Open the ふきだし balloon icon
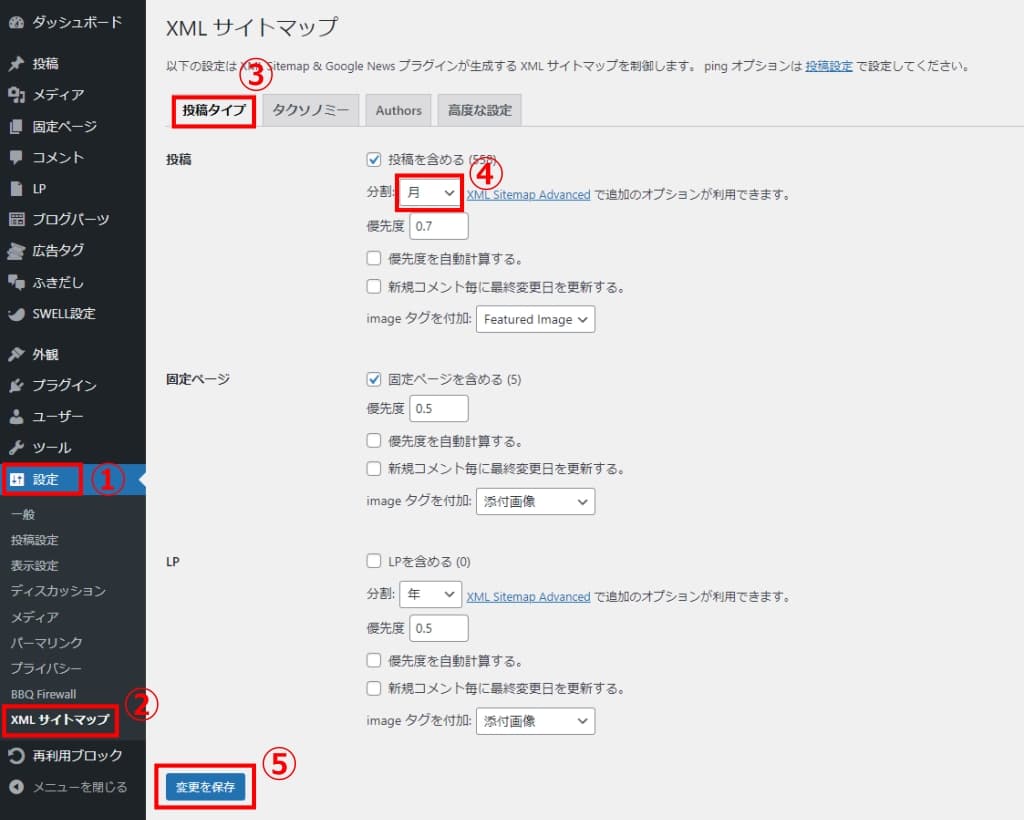The height and width of the screenshot is (820, 1024). 16,282
